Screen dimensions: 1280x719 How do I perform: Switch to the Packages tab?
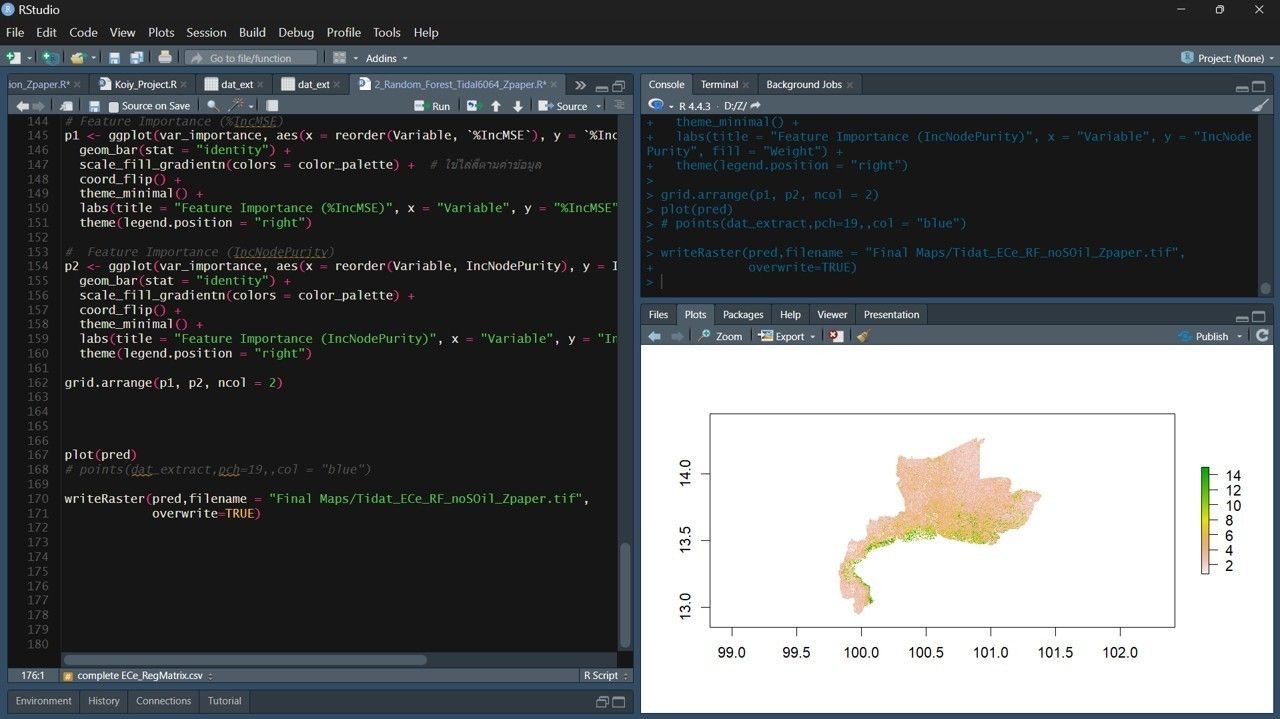pos(743,314)
